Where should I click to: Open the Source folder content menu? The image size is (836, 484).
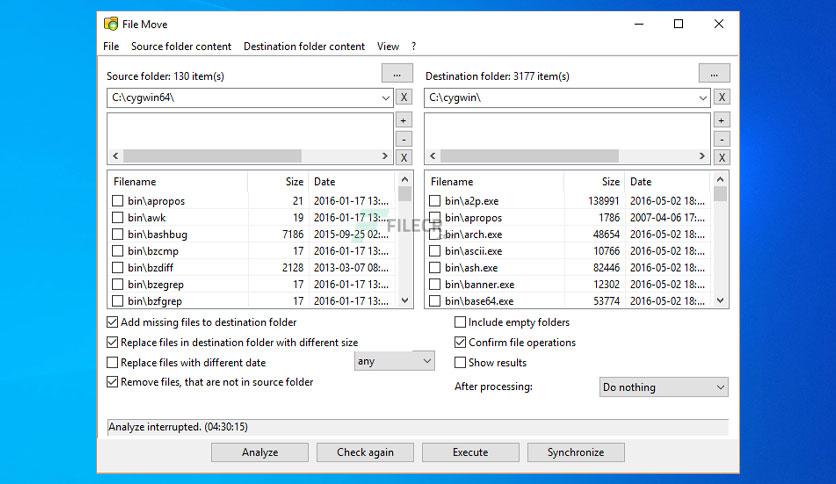[x=181, y=46]
